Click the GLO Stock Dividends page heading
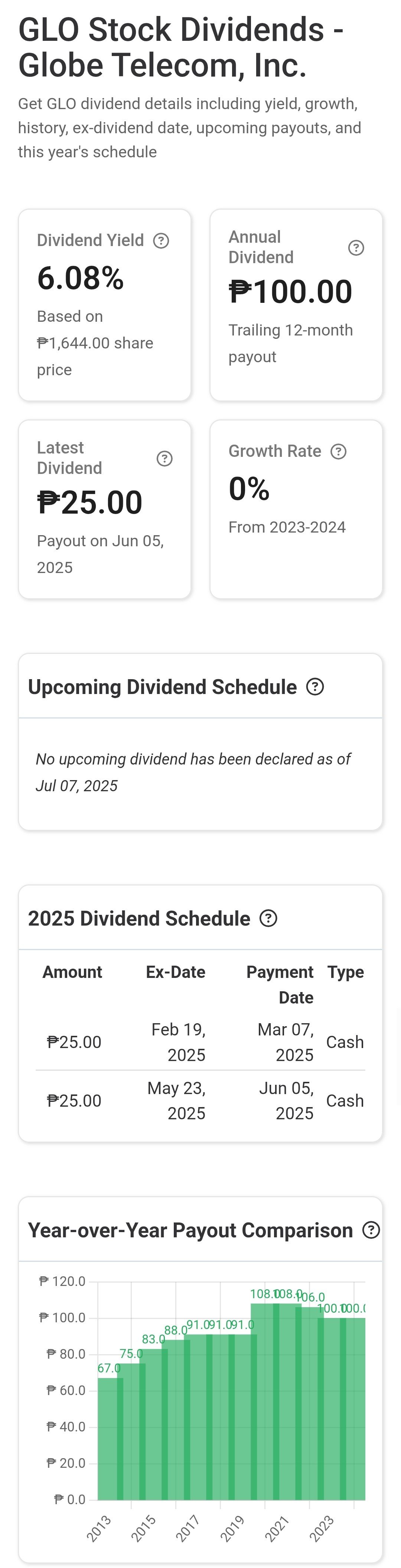This screenshot has width=401, height=1568. click(181, 48)
